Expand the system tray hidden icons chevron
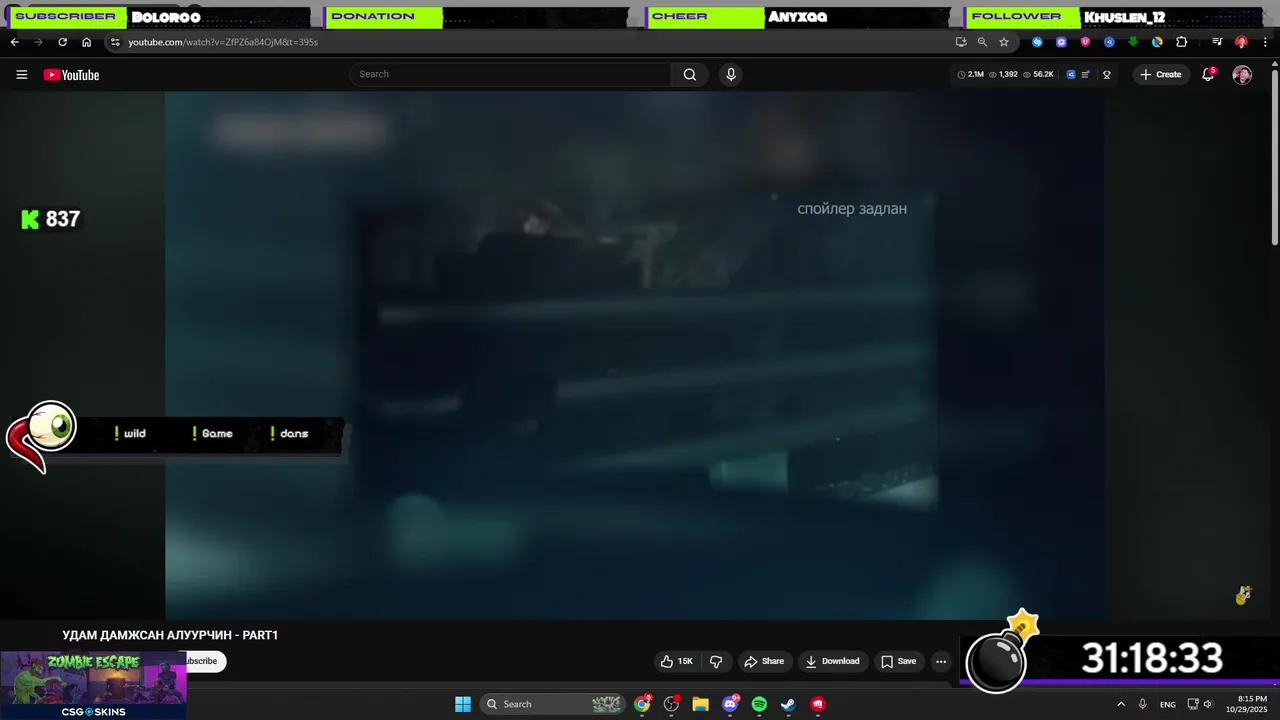1280x720 pixels. click(1121, 704)
